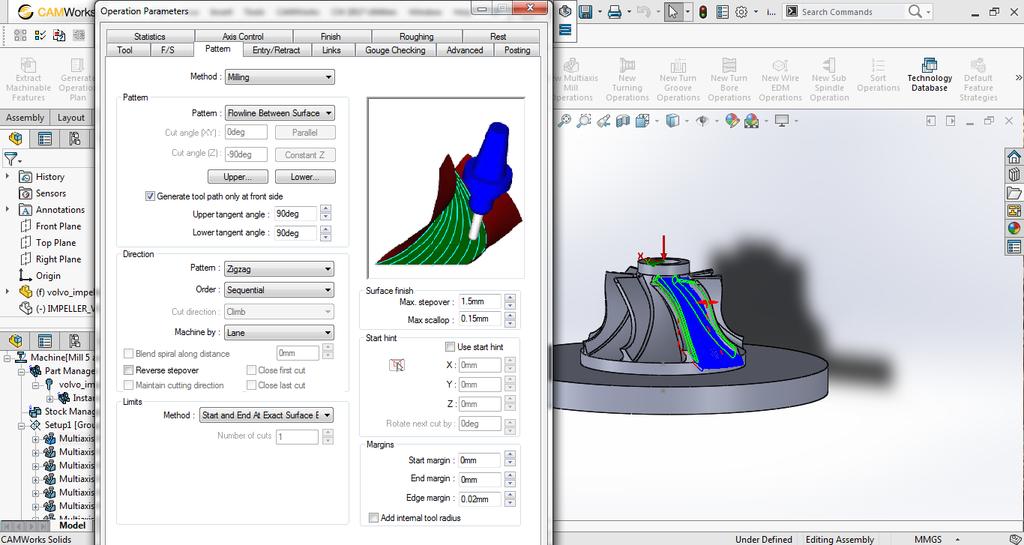The image size is (1024, 545).
Task: Click the Display Style cube icon
Action: (673, 121)
